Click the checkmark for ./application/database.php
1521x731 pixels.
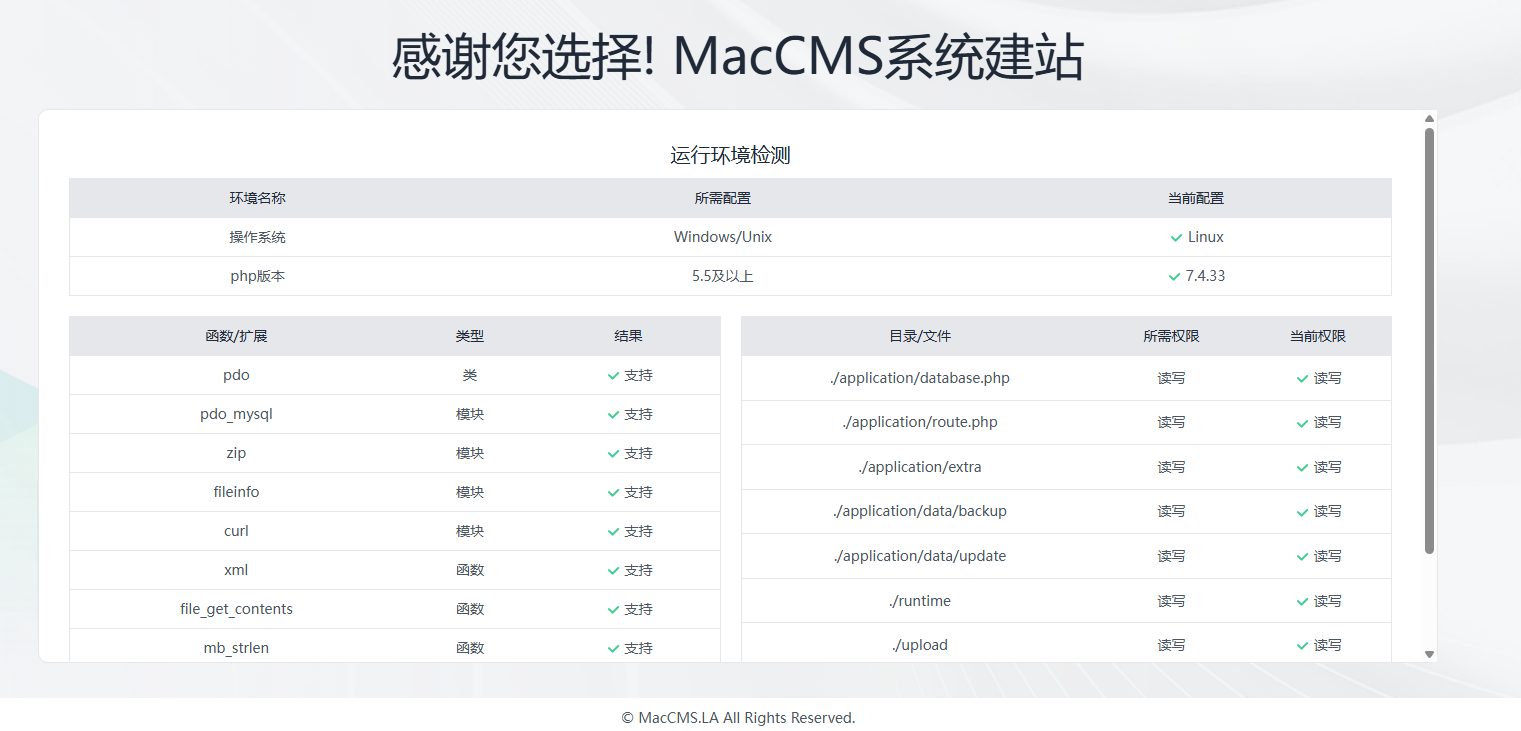tap(1302, 379)
